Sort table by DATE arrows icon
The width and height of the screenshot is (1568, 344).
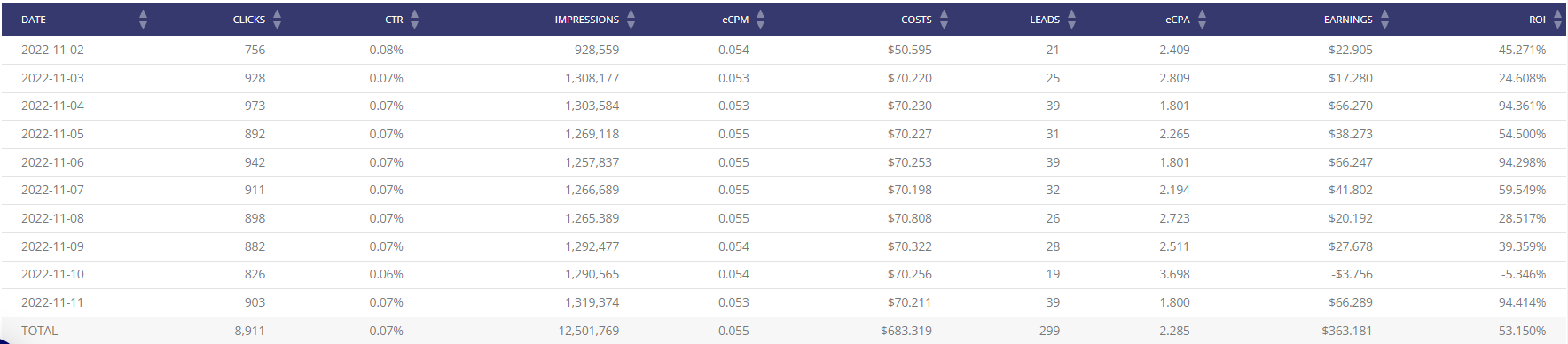point(144,20)
